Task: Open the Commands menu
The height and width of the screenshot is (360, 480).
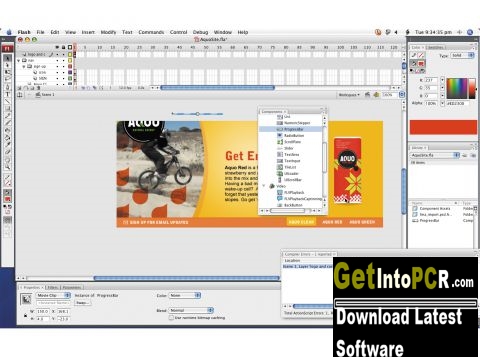Action: point(151,32)
